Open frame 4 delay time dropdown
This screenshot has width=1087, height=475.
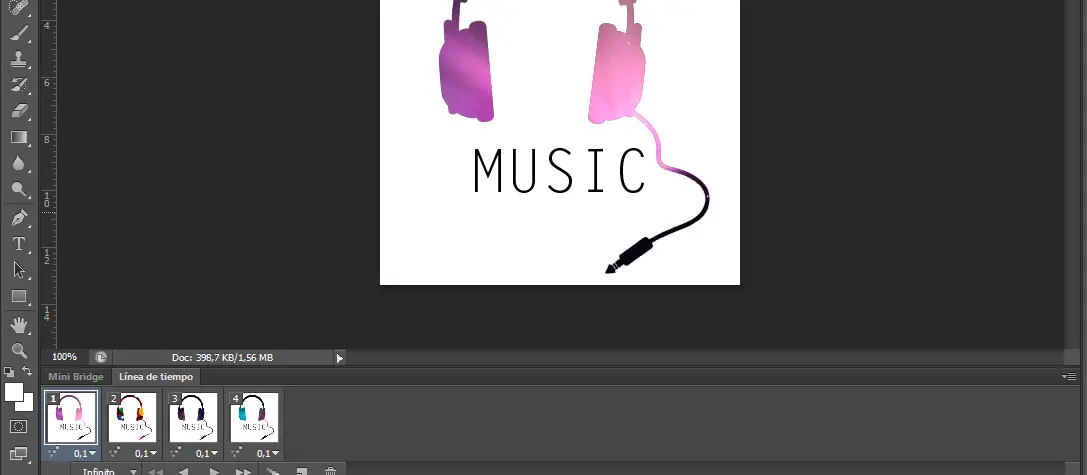(x=268, y=454)
